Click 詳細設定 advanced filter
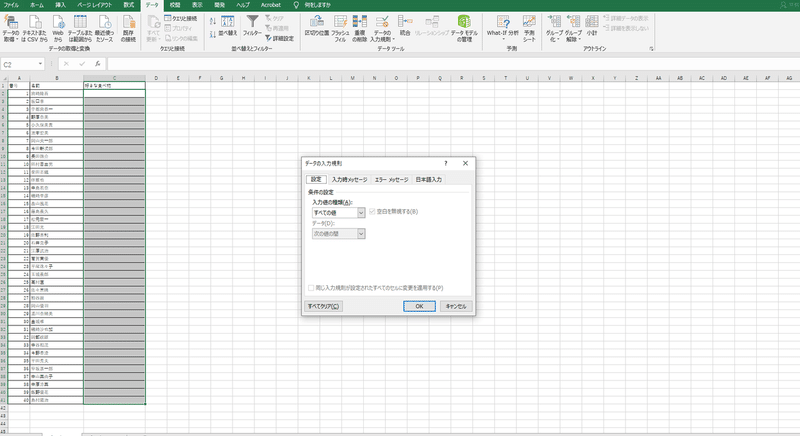This screenshot has height=436, width=800. (x=279, y=38)
